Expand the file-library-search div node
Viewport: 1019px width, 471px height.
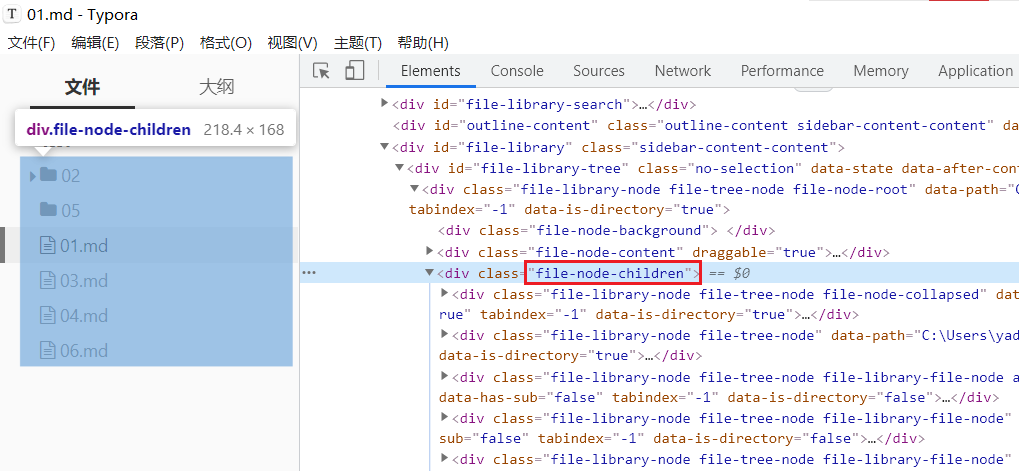385,104
